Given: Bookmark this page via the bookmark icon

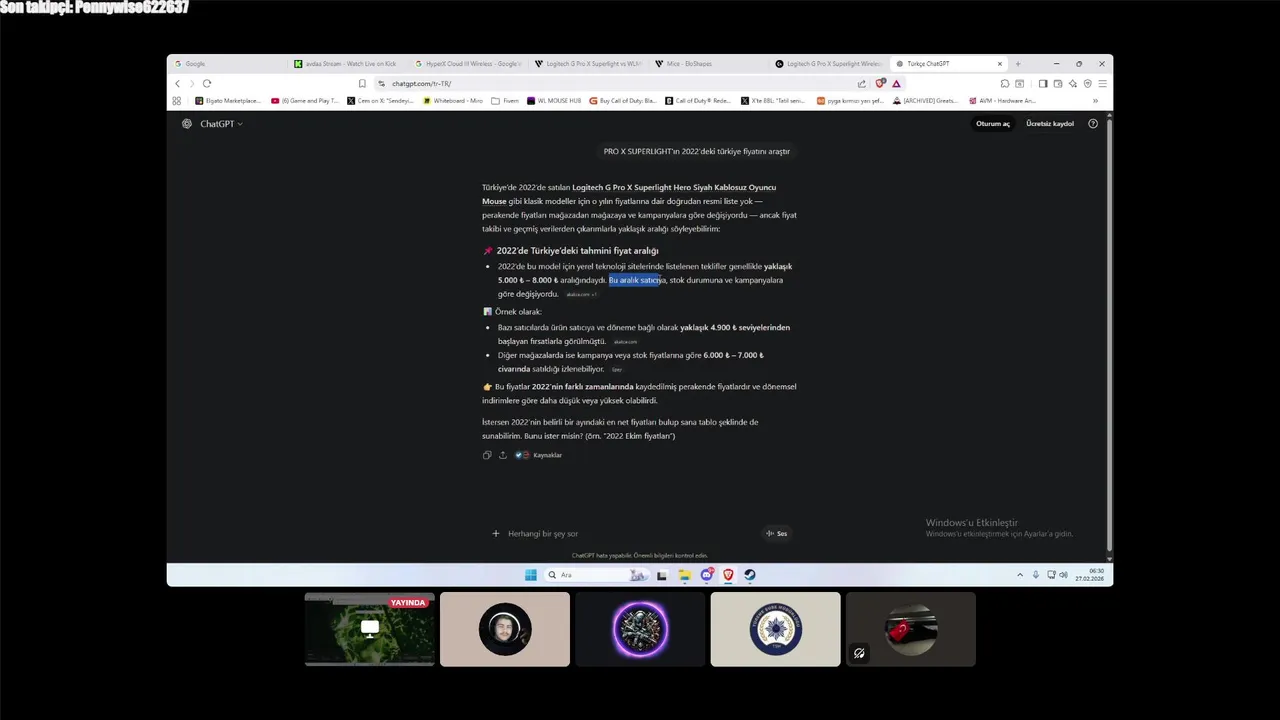Looking at the screenshot, I should point(362,84).
